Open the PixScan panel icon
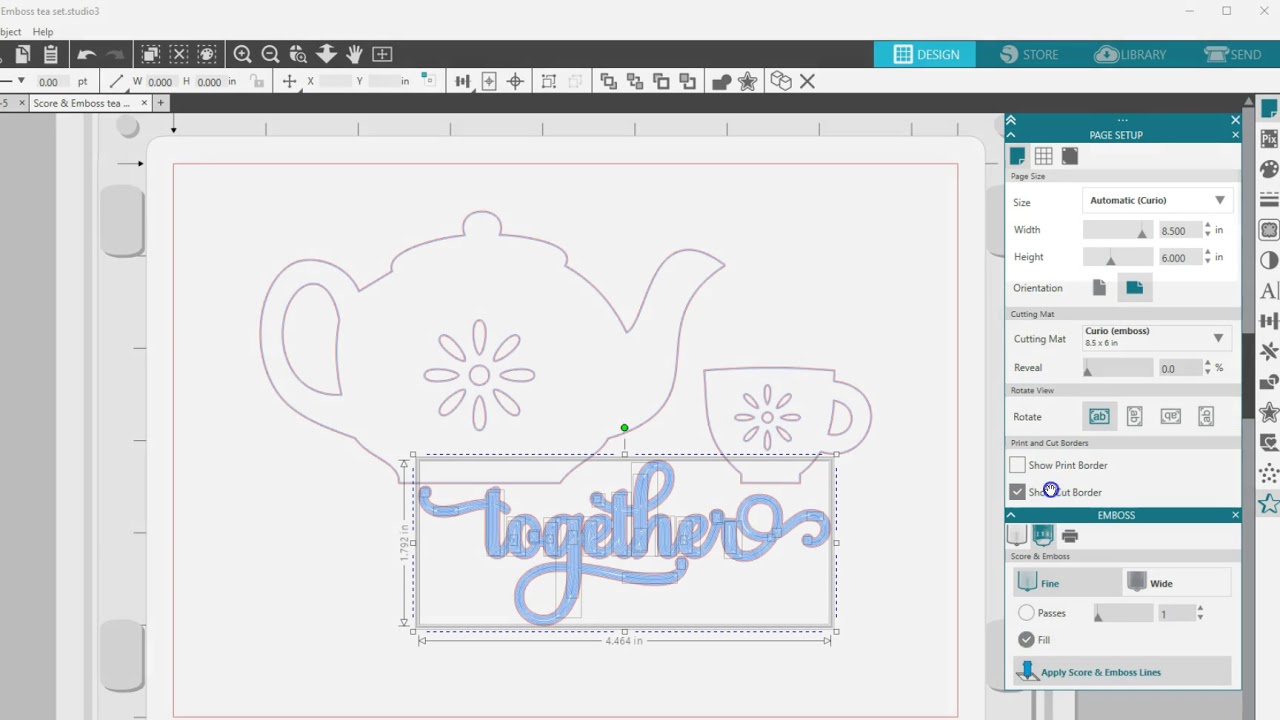Viewport: 1280px width, 720px height. tap(1269, 139)
